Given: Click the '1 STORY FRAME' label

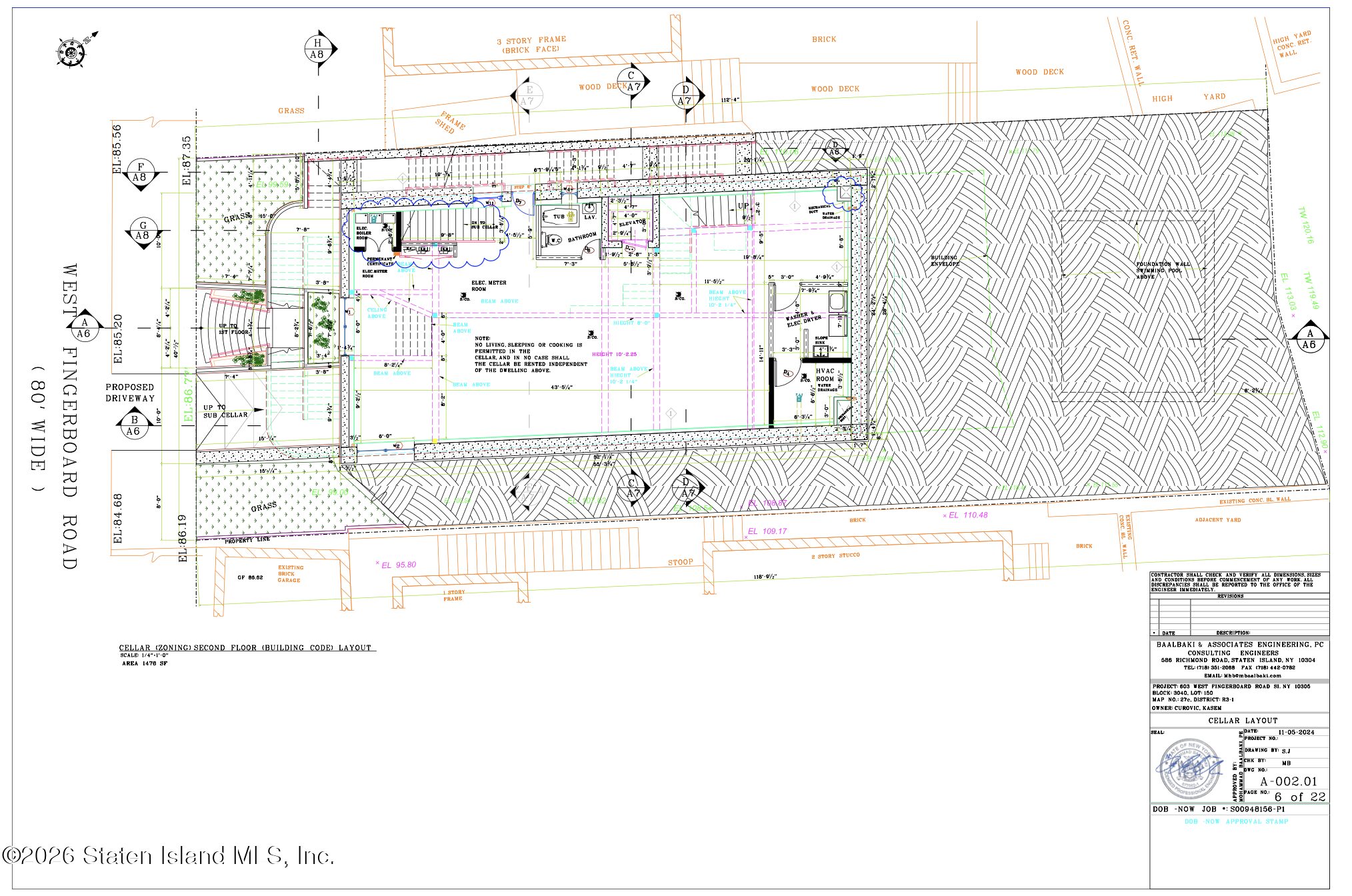Looking at the screenshot, I should click(453, 595).
